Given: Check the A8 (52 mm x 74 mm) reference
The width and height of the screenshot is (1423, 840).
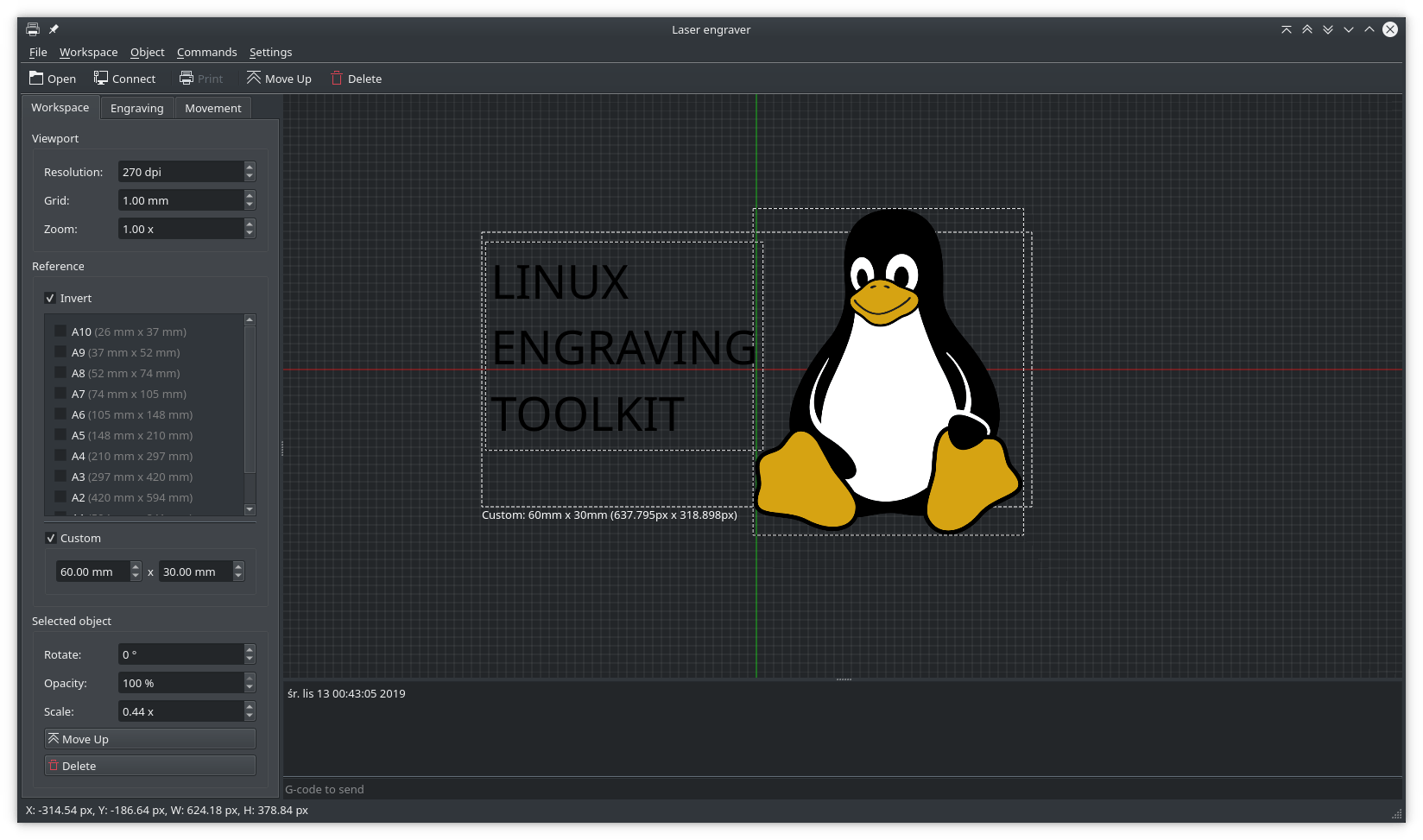Looking at the screenshot, I should (60, 373).
